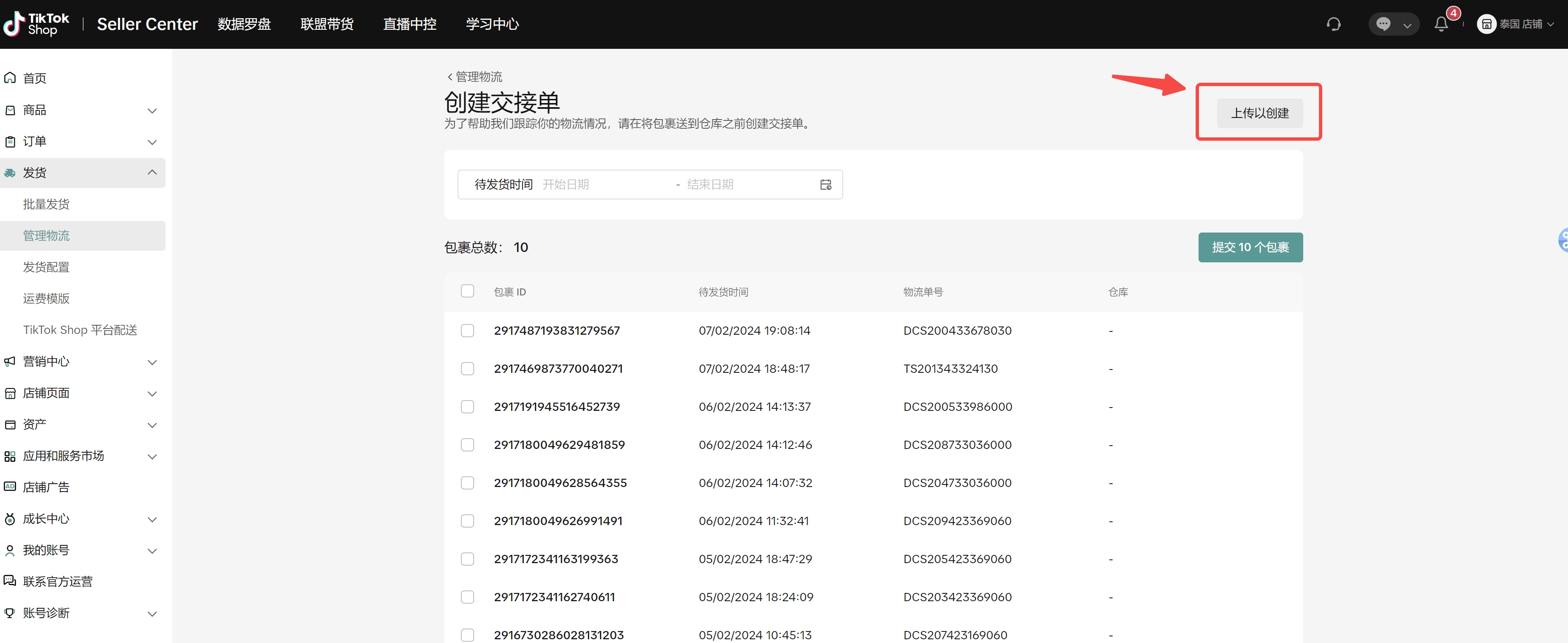1568x643 pixels.
Task: Click the megaphone icon for 营销中心
Action: click(10, 362)
